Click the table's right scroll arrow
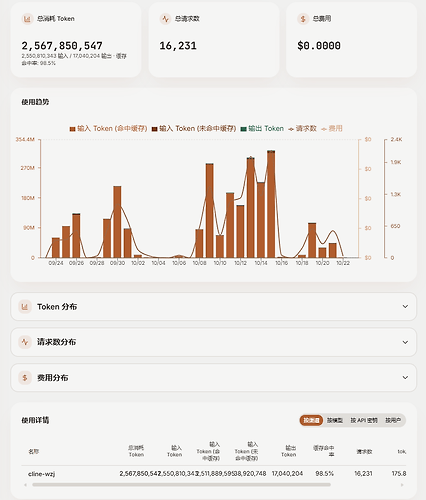 pos(402,485)
